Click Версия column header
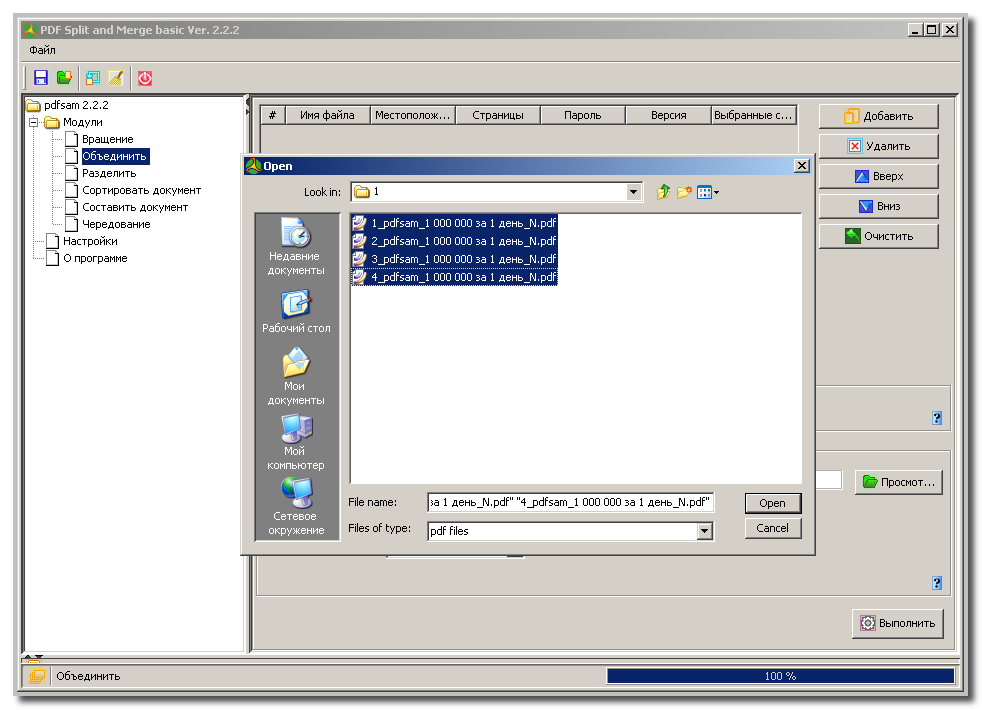The height and width of the screenshot is (710, 982). [668, 115]
